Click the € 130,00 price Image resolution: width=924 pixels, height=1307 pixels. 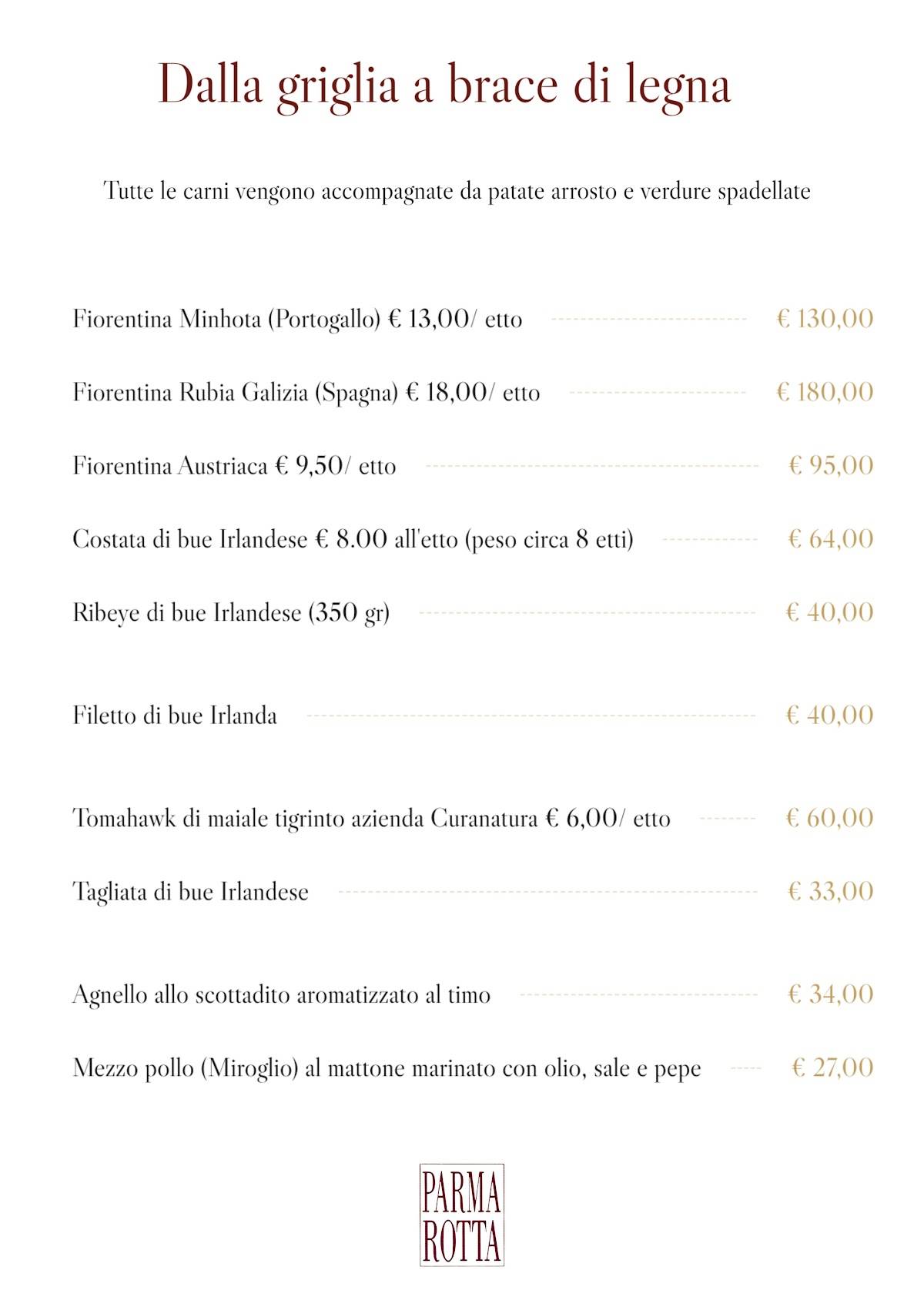click(825, 318)
